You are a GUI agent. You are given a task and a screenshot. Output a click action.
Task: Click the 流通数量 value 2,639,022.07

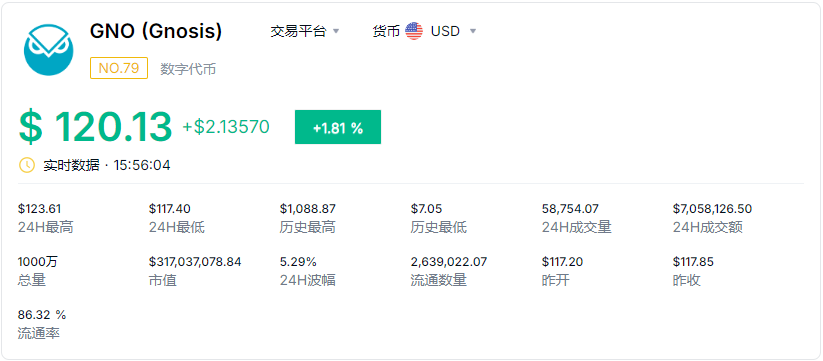pos(448,261)
